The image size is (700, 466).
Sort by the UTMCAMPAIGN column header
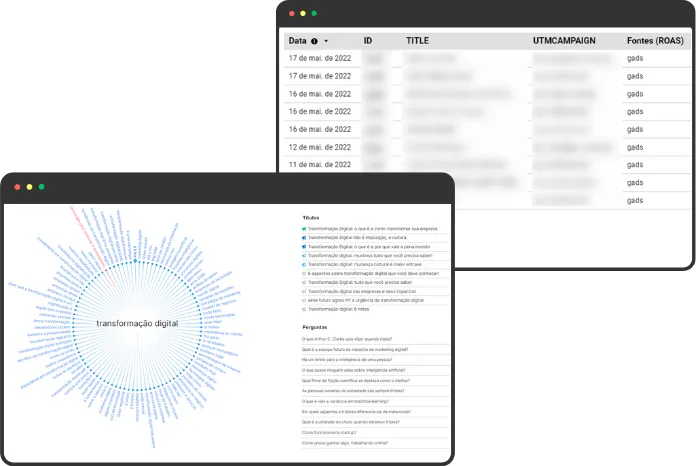tap(564, 41)
